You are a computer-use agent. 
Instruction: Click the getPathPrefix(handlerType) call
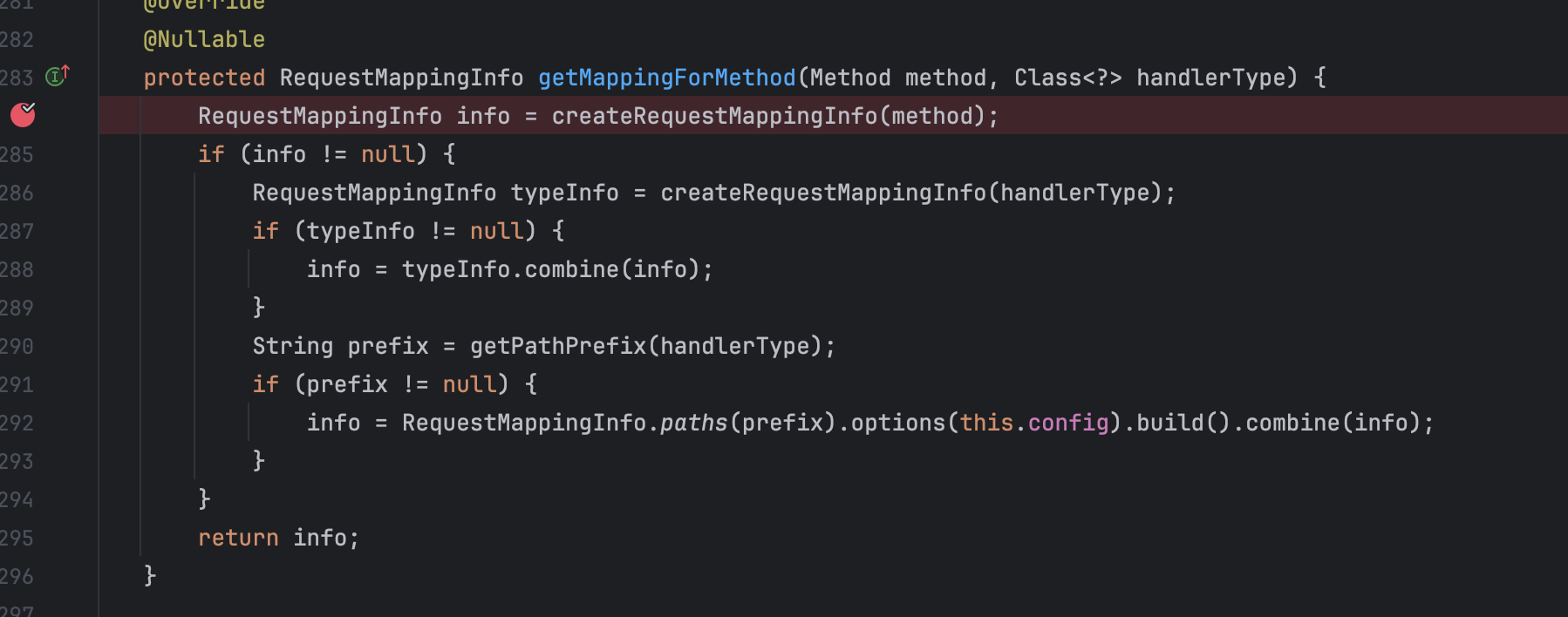(645, 346)
